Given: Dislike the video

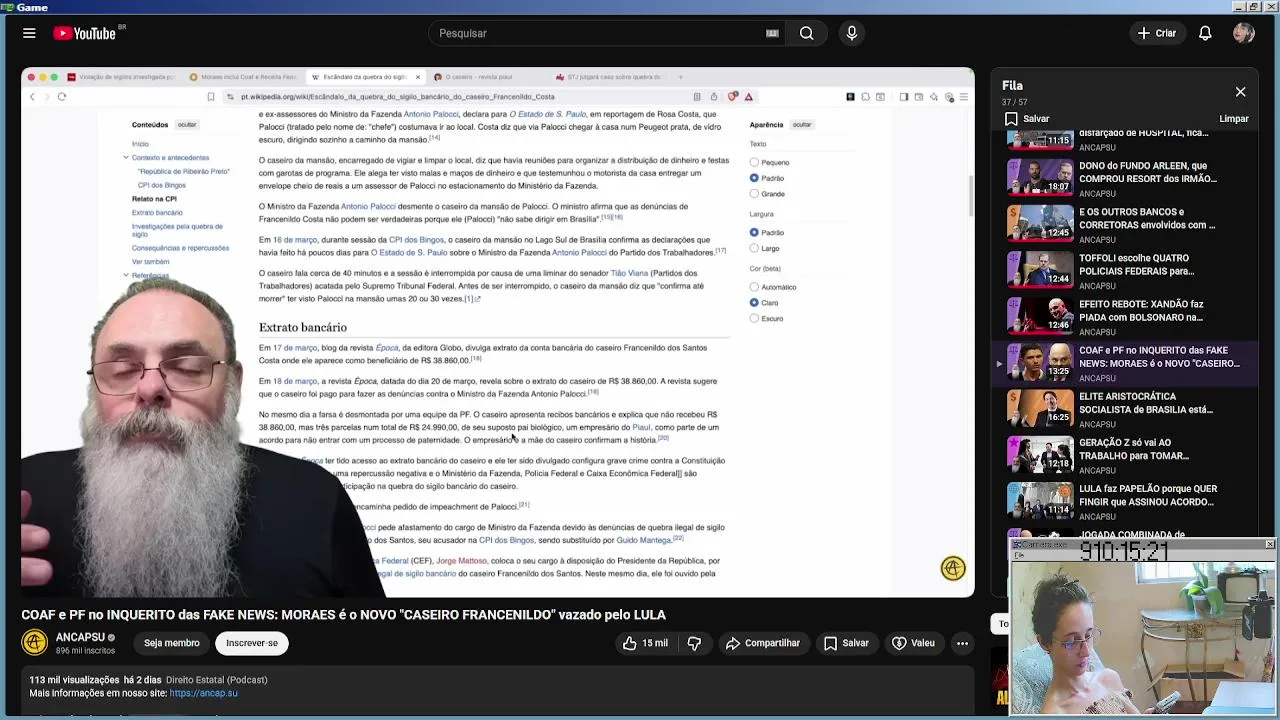Looking at the screenshot, I should click(694, 643).
